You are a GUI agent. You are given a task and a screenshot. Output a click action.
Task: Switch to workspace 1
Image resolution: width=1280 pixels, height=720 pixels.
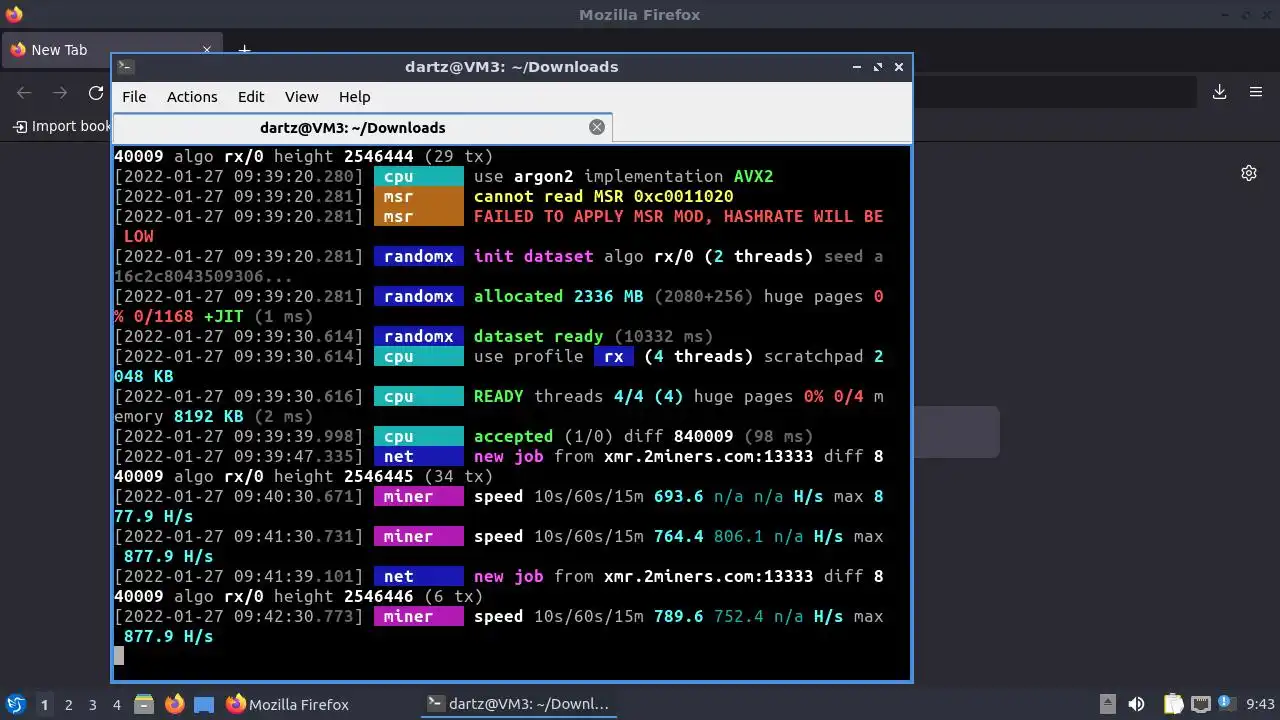[44, 705]
